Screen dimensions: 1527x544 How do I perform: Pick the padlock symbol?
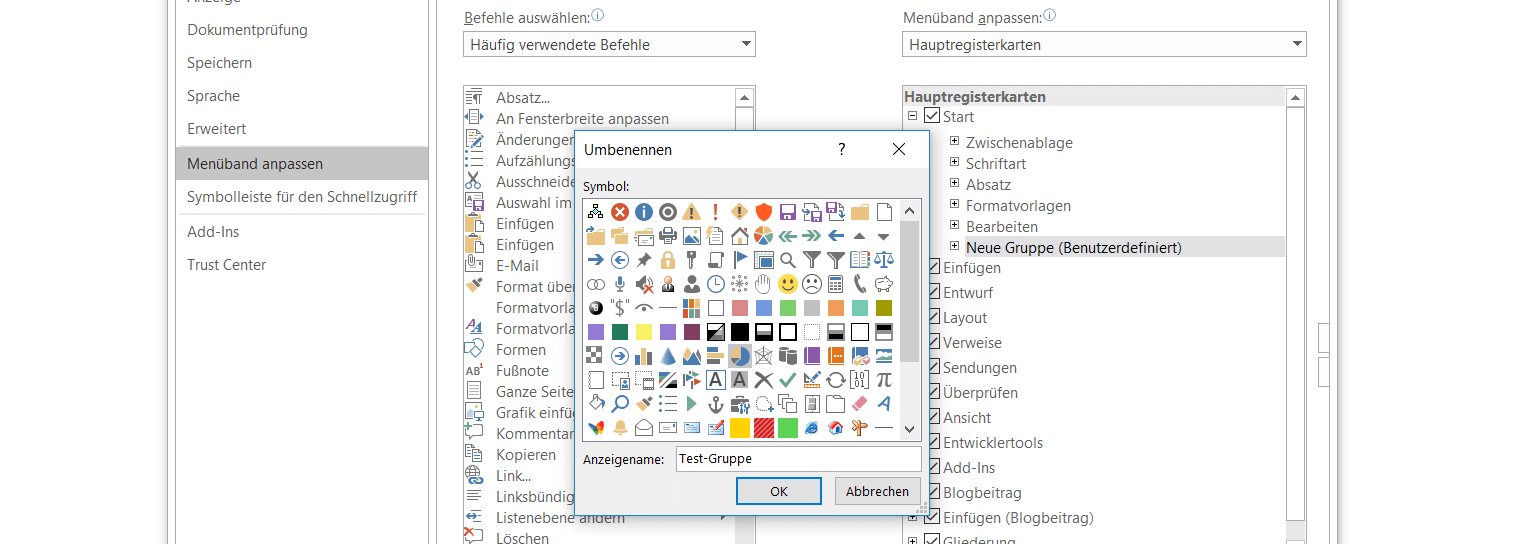pos(668,260)
